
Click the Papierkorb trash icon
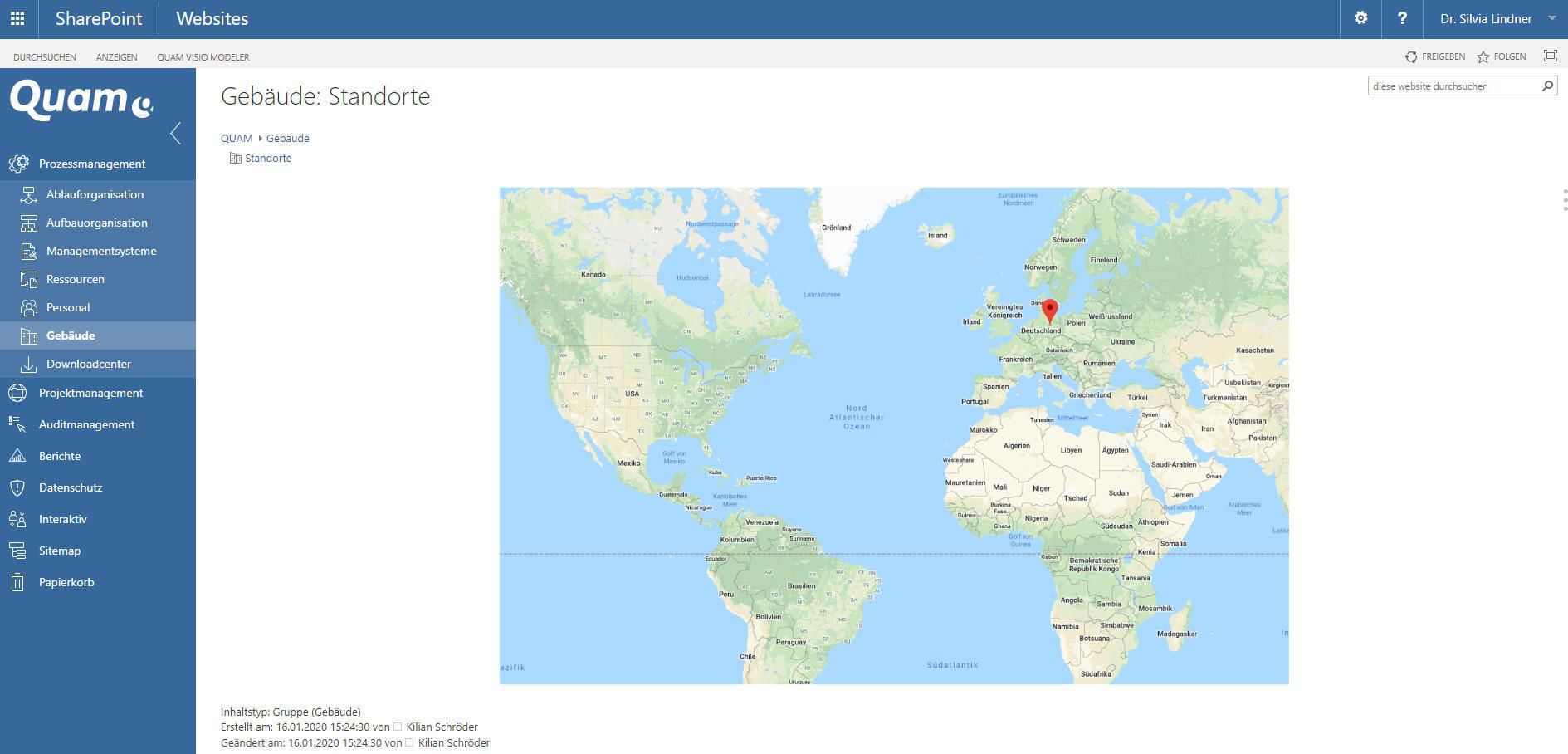pyautogui.click(x=17, y=582)
